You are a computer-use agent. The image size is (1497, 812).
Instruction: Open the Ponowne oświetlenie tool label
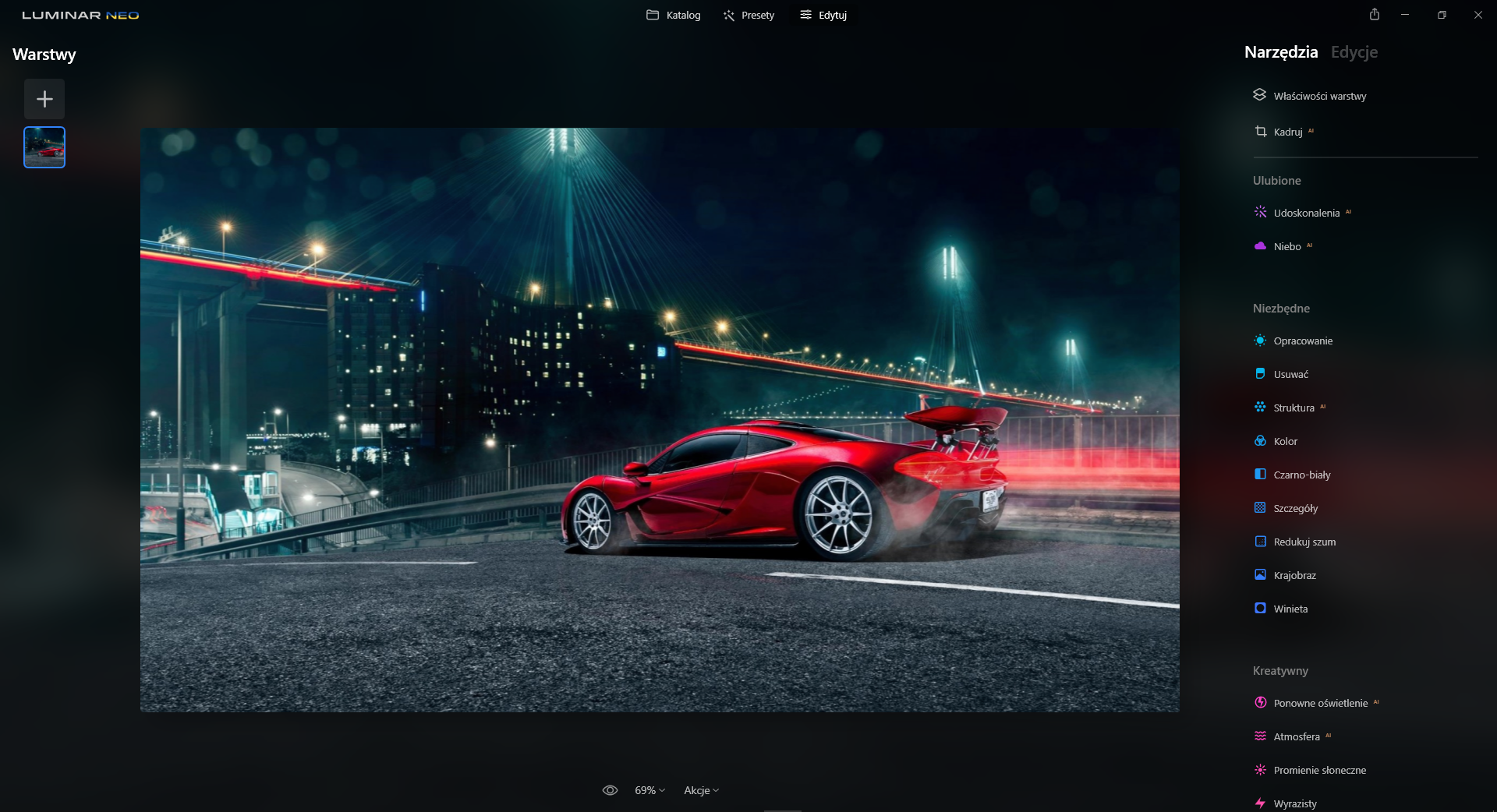point(1321,703)
